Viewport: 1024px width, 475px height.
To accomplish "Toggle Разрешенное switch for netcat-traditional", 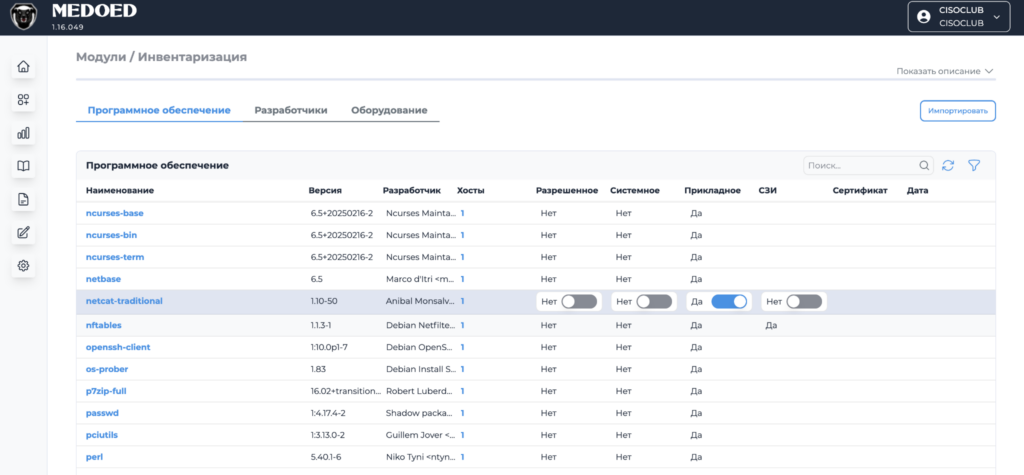I will [579, 301].
